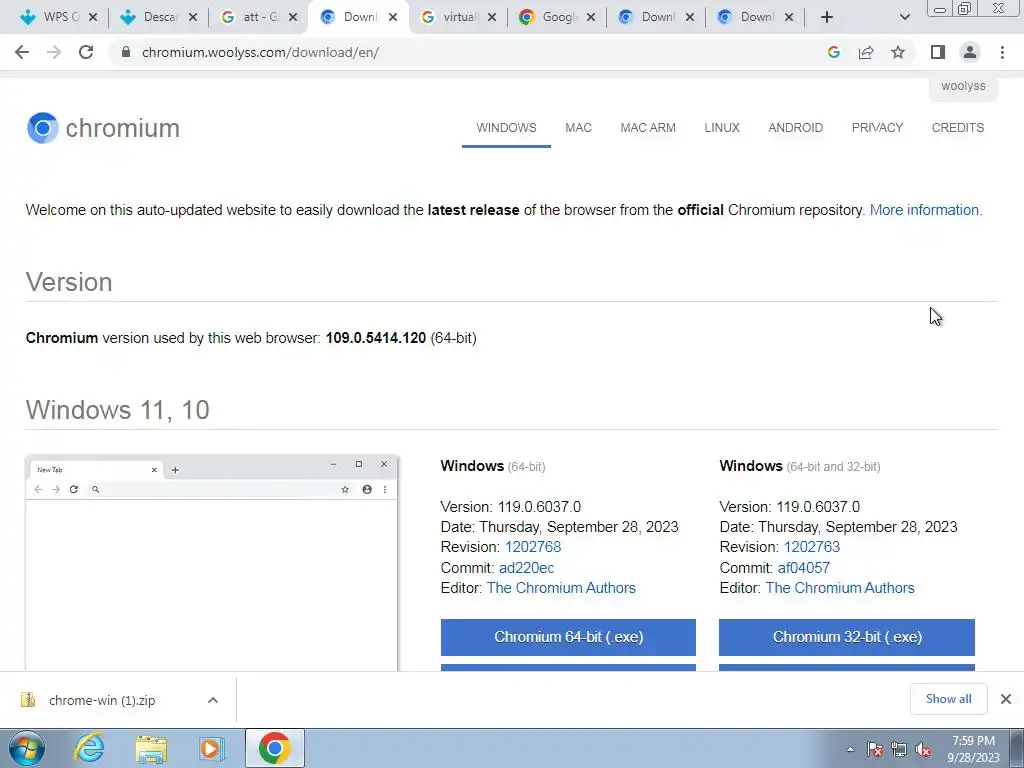Open Chrome's three-dot menu
The height and width of the screenshot is (768, 1024).
1002,52
